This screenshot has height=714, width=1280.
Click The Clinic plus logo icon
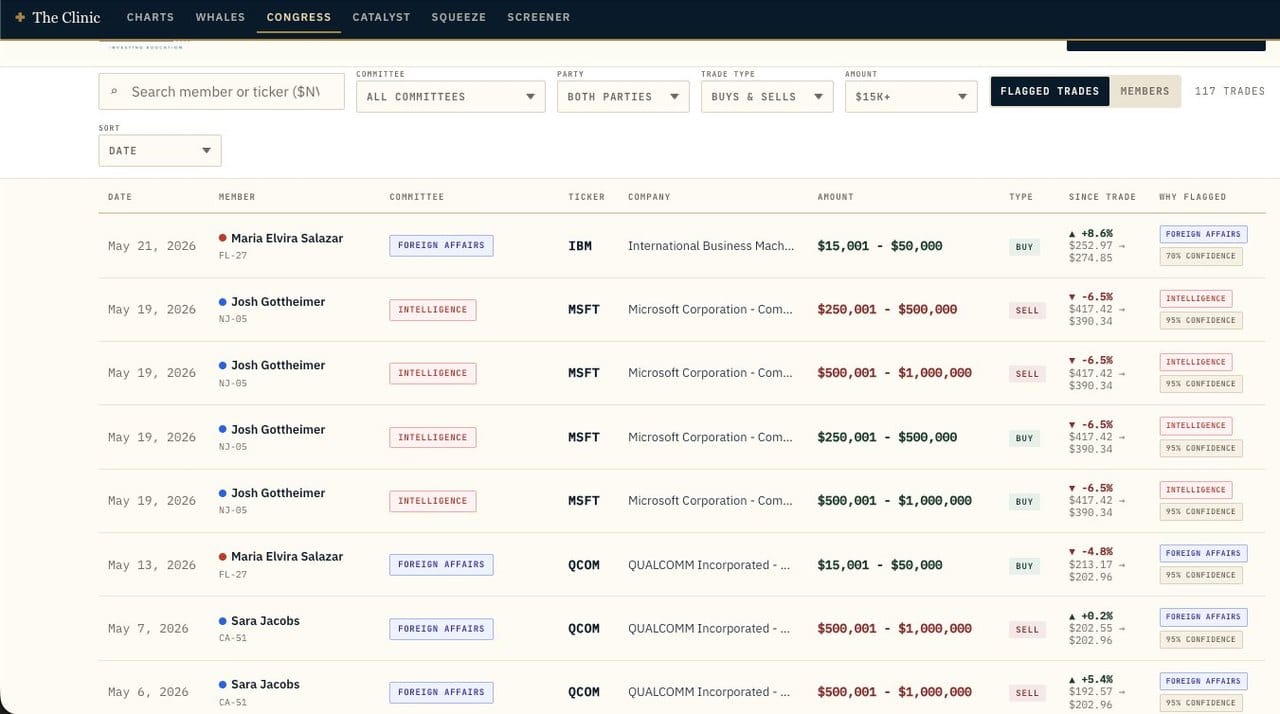pos(20,17)
